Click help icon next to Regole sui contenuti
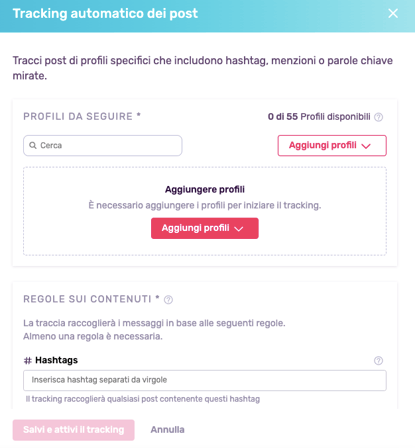The image size is (415, 448). click(168, 300)
